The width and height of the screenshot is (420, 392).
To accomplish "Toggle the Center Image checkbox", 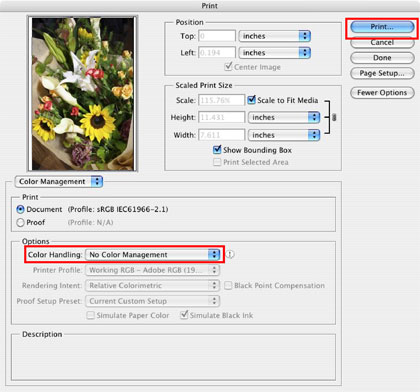I will tap(228, 67).
